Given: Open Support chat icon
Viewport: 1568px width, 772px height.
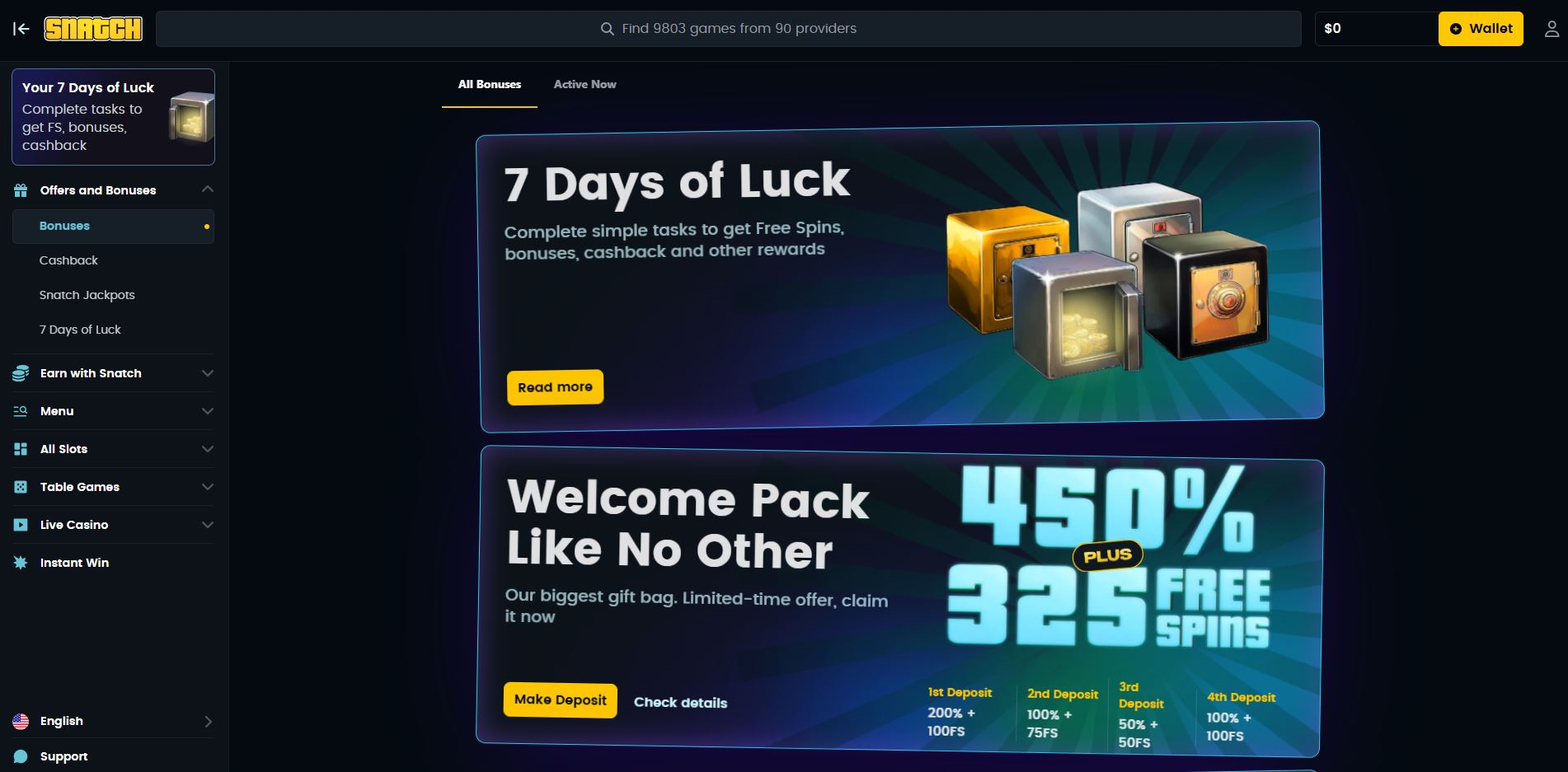Looking at the screenshot, I should coord(21,756).
